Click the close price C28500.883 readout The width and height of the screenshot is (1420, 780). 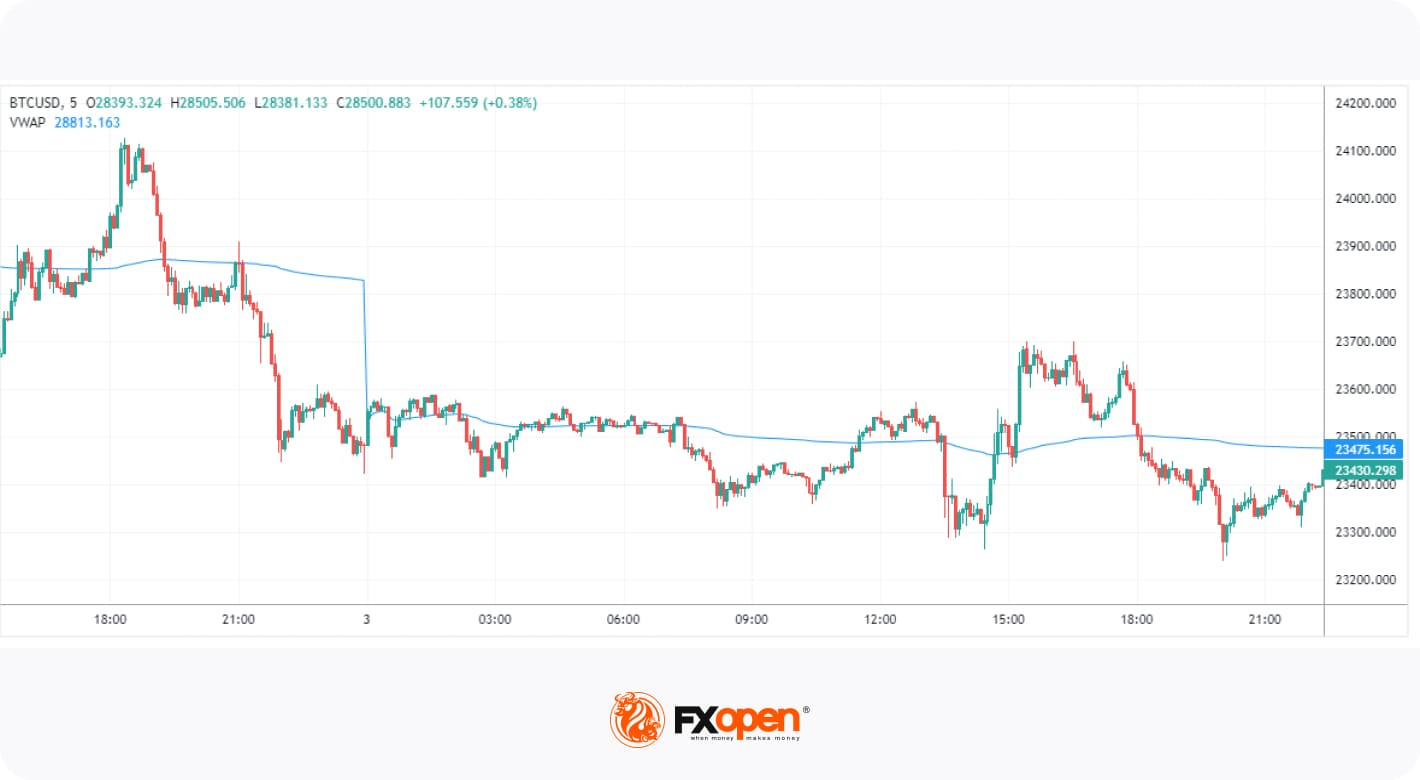tap(373, 102)
